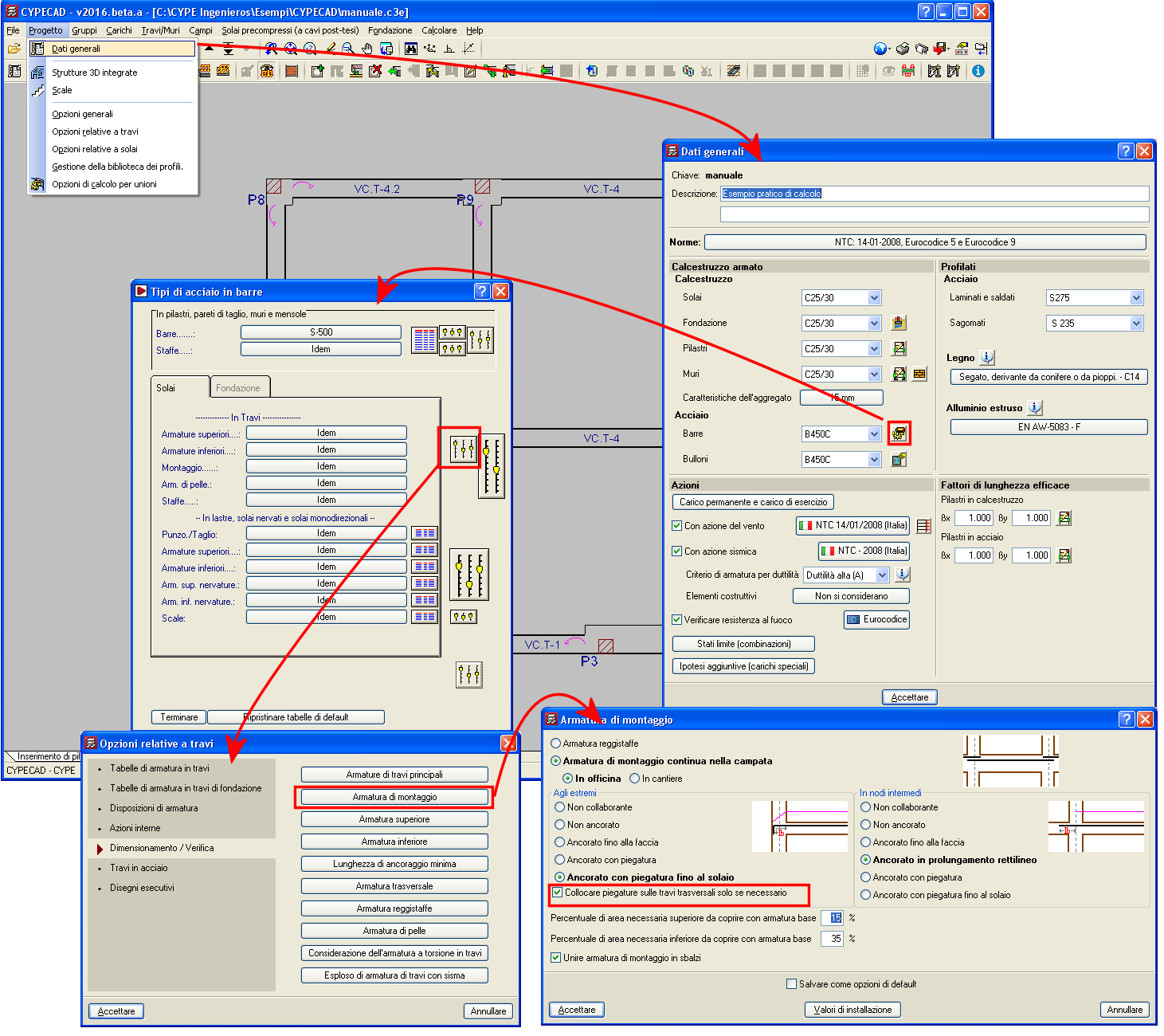Select Armatura reggistaffe radio option
The image size is (1164, 1036).
(x=556, y=744)
